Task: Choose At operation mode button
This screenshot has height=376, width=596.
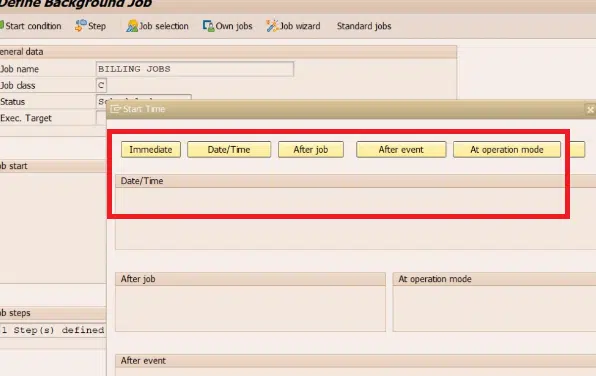Action: pyautogui.click(x=507, y=149)
